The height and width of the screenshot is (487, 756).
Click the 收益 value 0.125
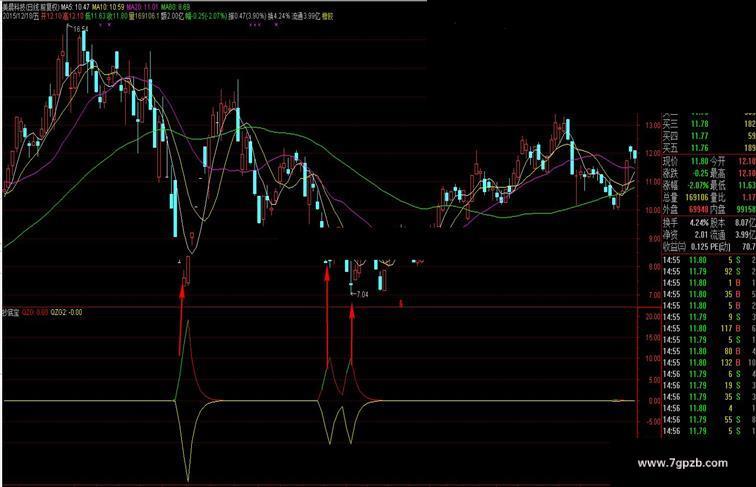pos(699,247)
